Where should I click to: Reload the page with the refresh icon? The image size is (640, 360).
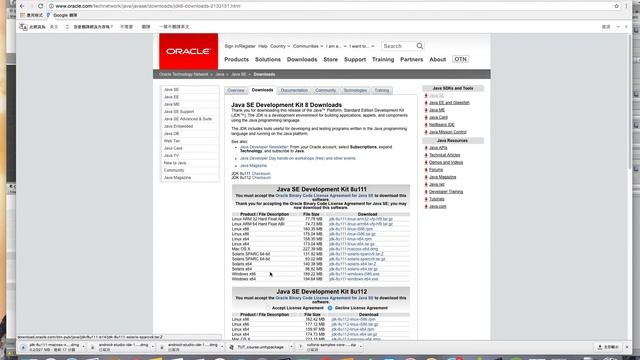coord(40,6)
